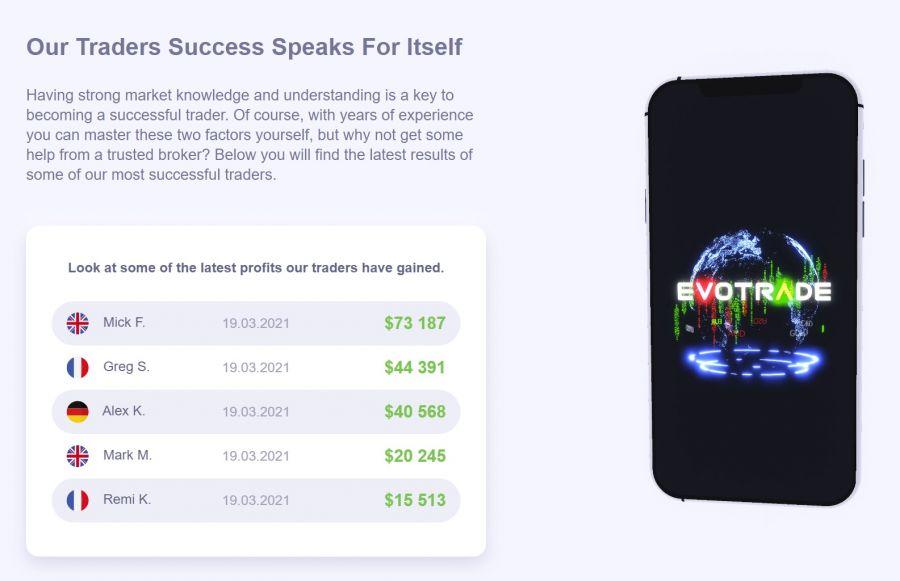
Task: Click the 'Our Traders Success Speaks For Itself' heading
Action: click(x=244, y=47)
